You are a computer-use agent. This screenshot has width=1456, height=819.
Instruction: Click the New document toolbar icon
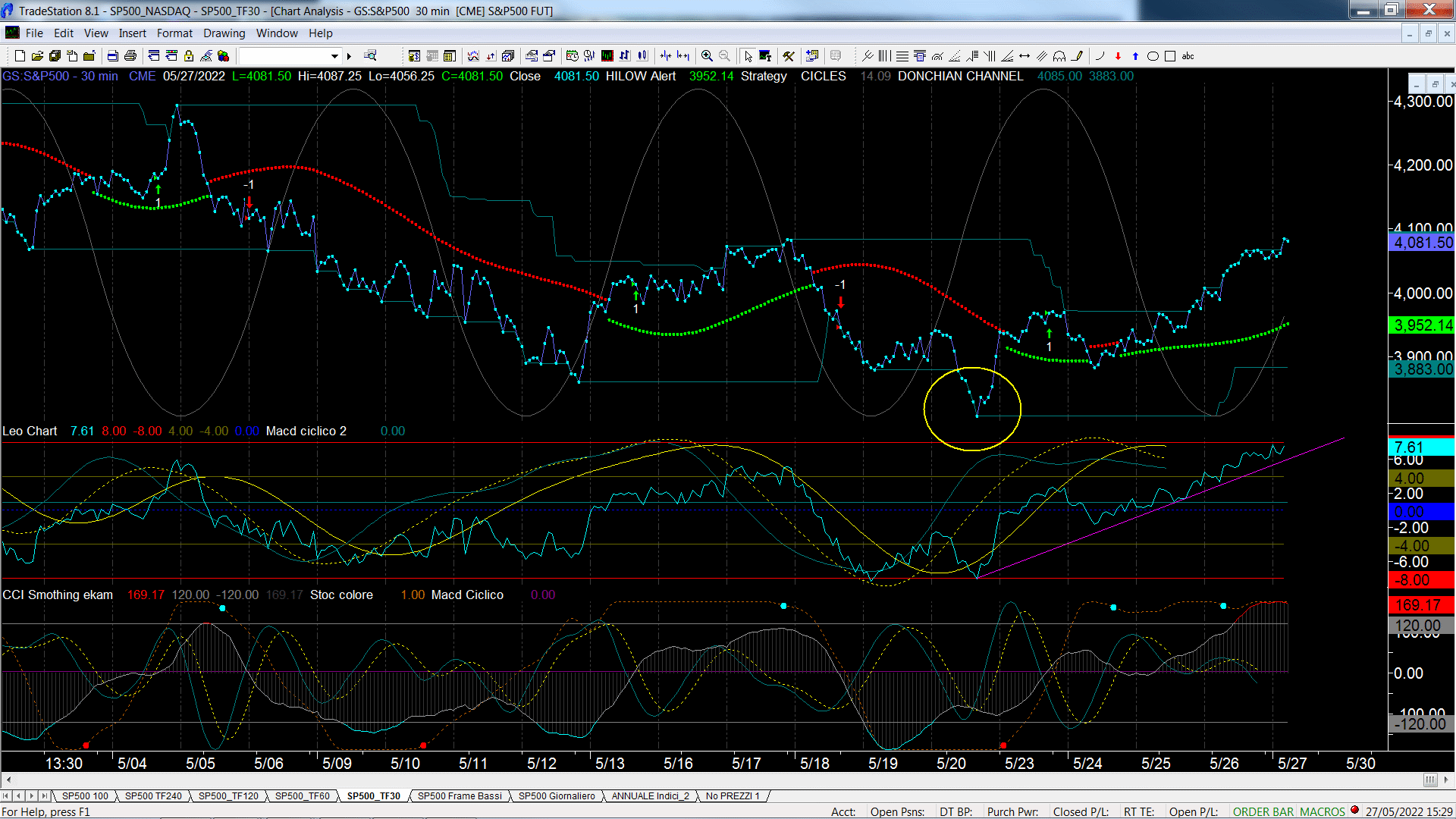(20, 55)
